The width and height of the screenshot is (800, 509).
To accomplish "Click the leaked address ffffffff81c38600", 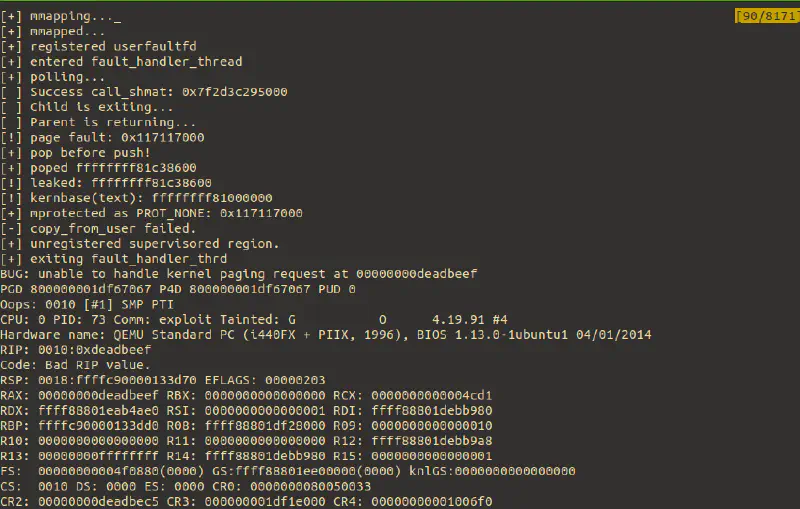I will (x=152, y=183).
